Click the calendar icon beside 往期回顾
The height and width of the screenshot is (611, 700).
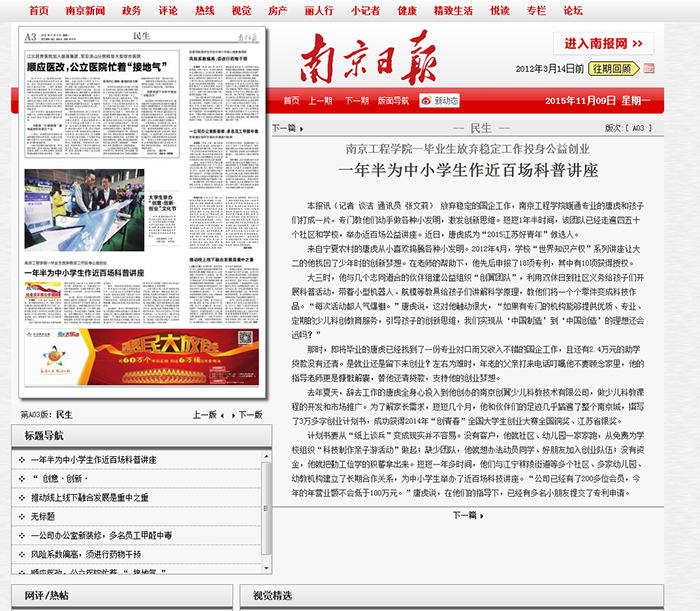tap(652, 68)
